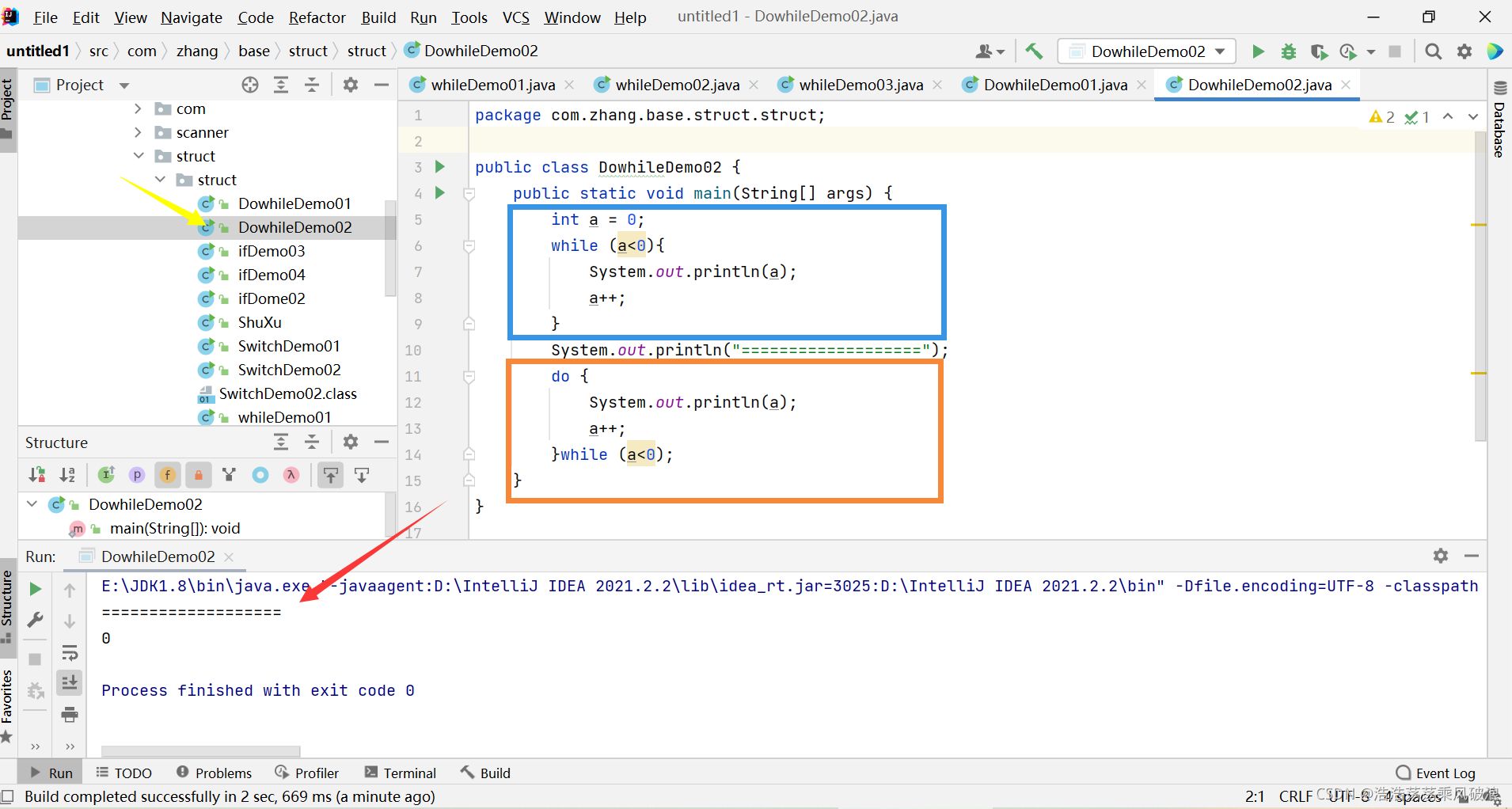Viewport: 1512px width, 809px height.
Task: Toggle Scroll to End in Run console
Action: pos(70,682)
